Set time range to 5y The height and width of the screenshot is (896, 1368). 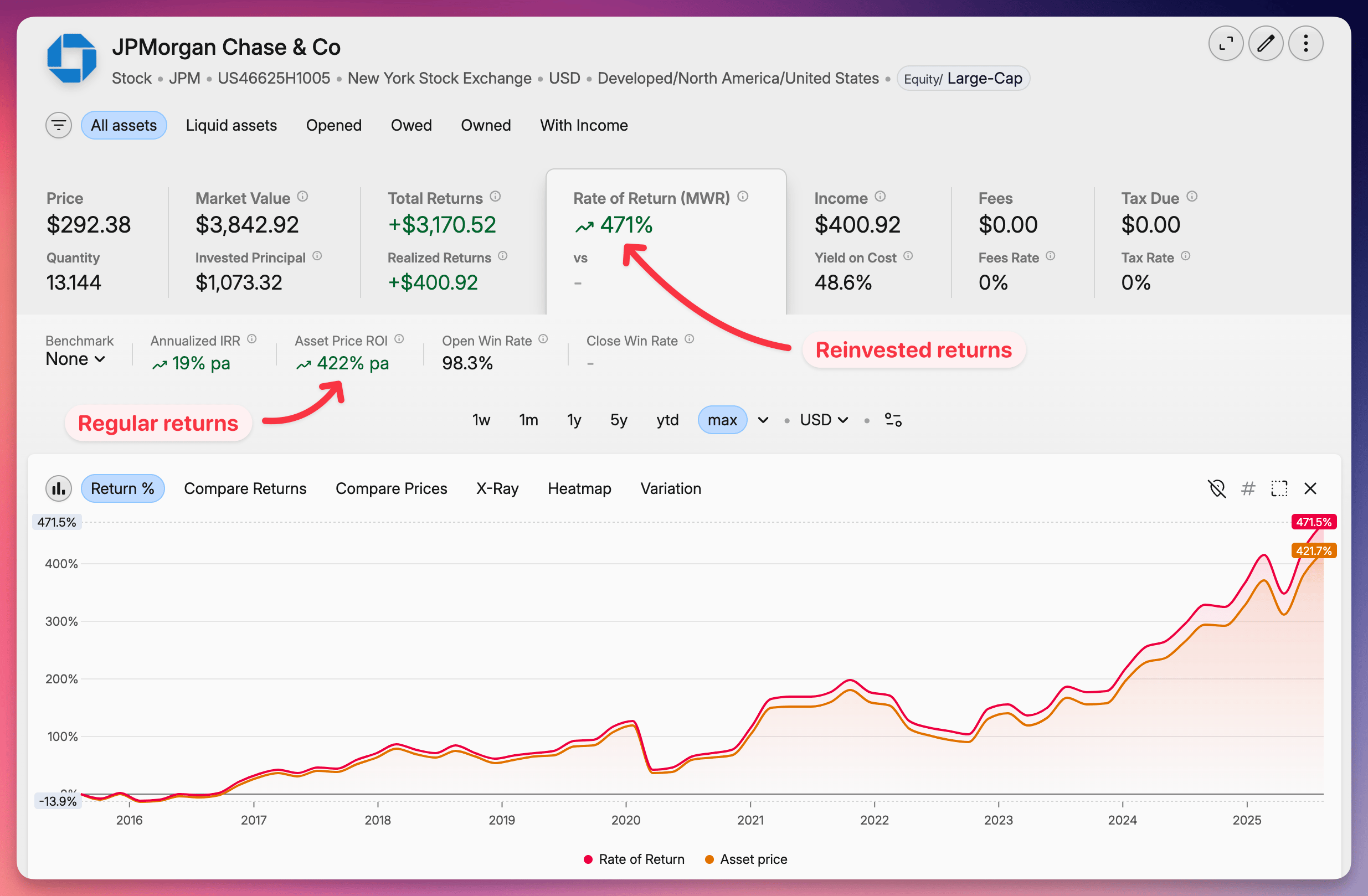[619, 420]
